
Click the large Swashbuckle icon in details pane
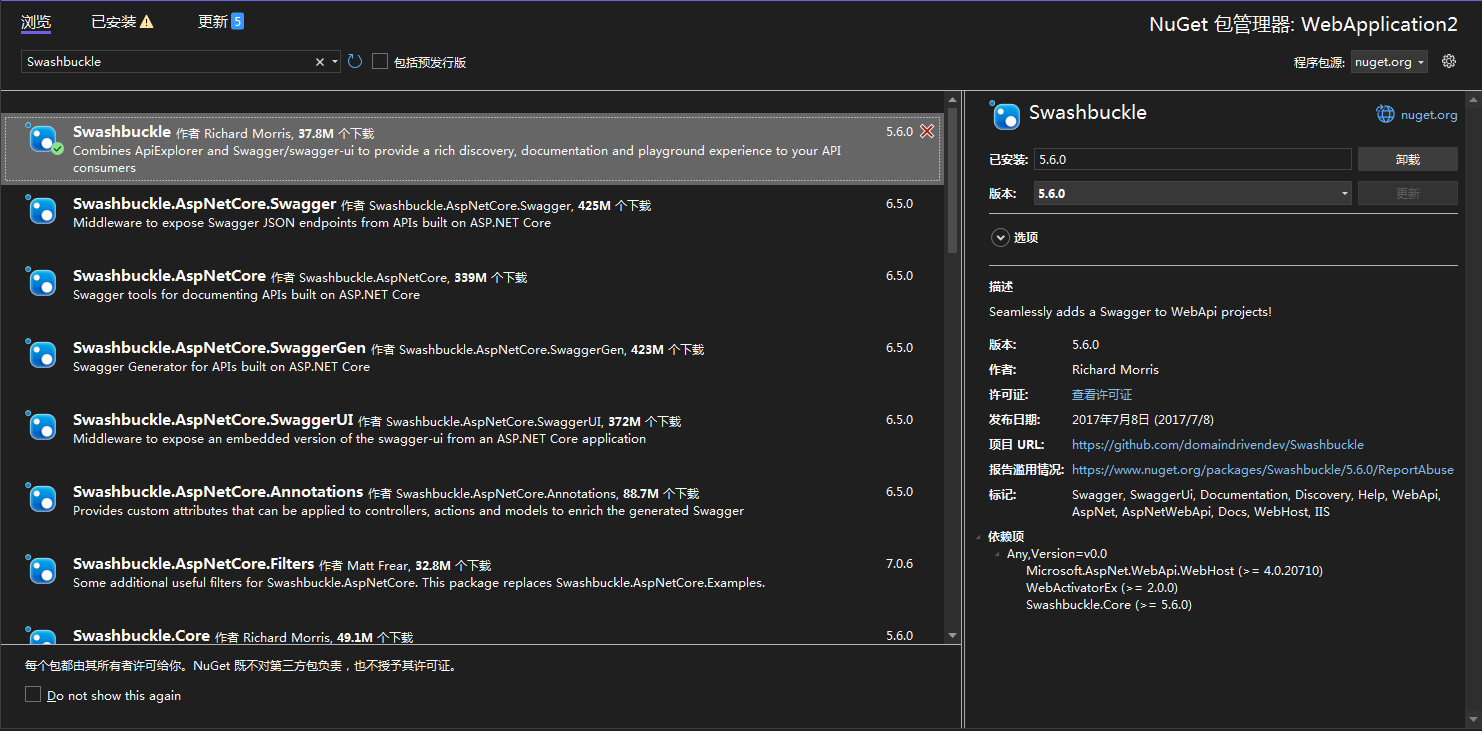click(x=1005, y=115)
